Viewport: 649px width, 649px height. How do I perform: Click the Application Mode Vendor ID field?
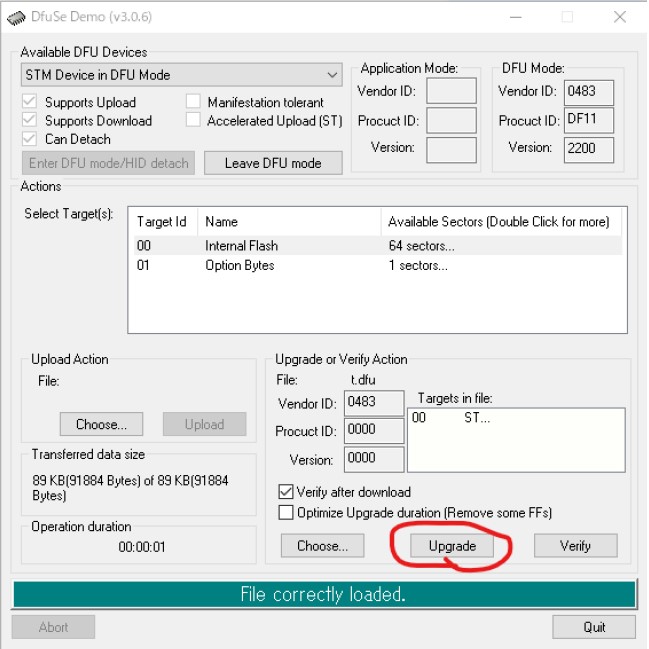pos(451,91)
